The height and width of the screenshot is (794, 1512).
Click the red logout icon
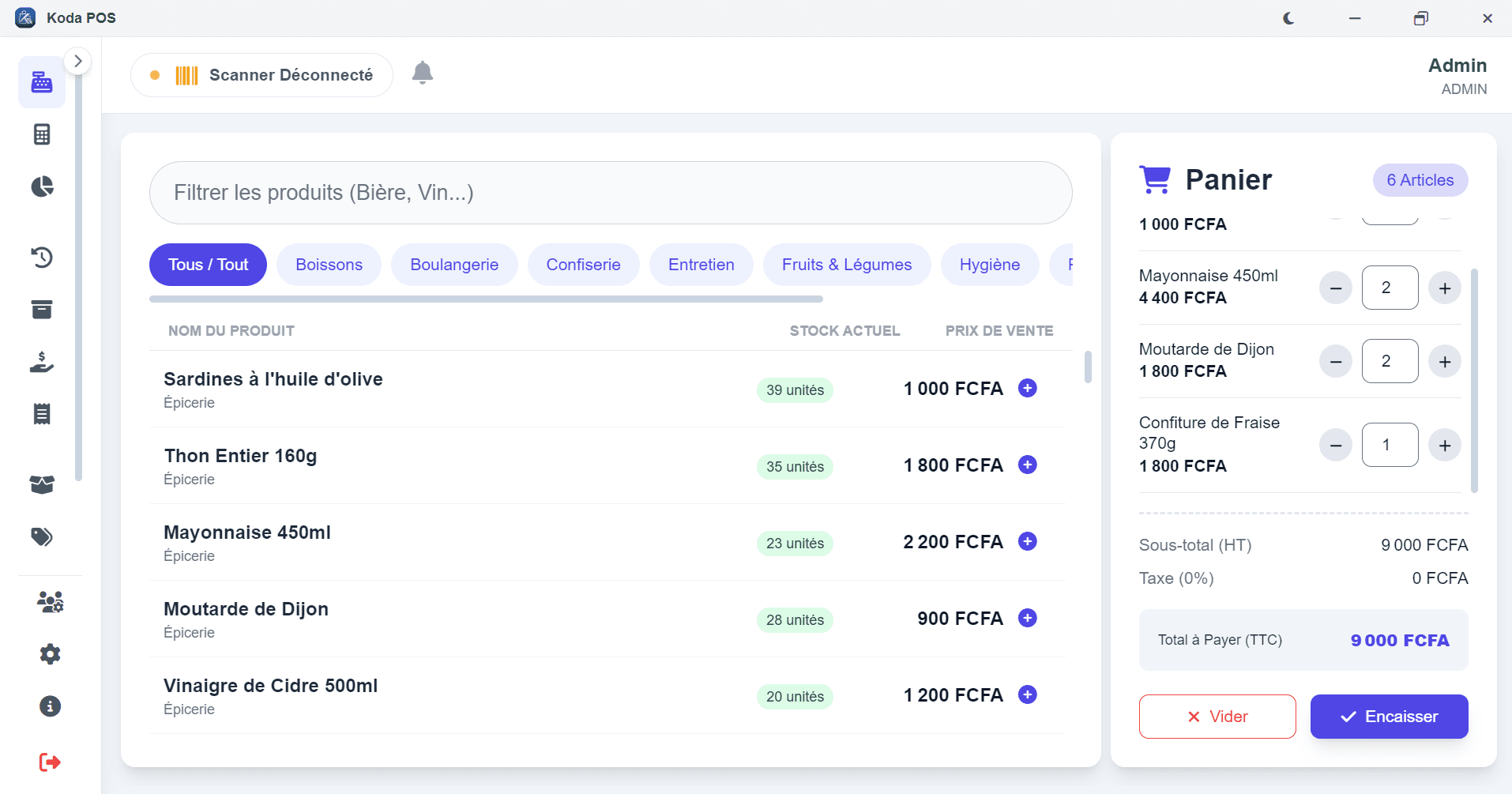point(50,762)
